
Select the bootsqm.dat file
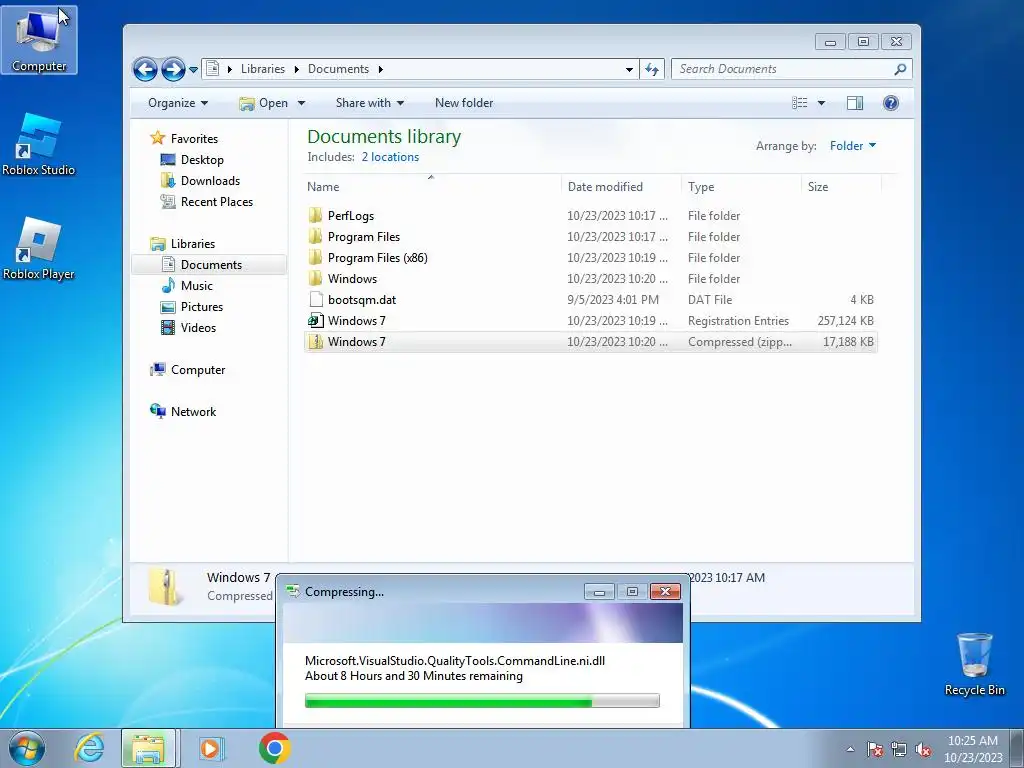coord(590,300)
